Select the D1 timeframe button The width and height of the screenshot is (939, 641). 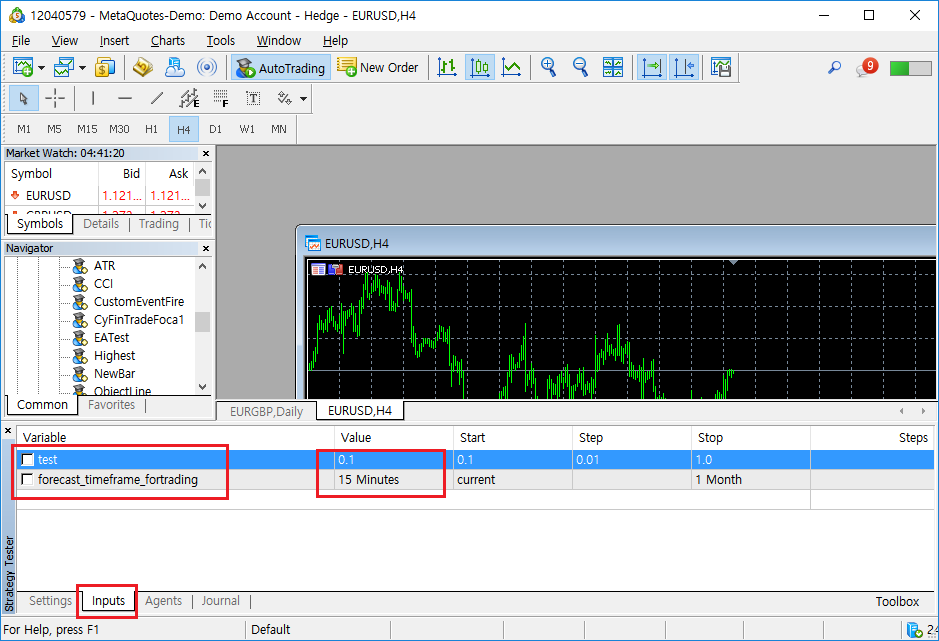coord(215,129)
